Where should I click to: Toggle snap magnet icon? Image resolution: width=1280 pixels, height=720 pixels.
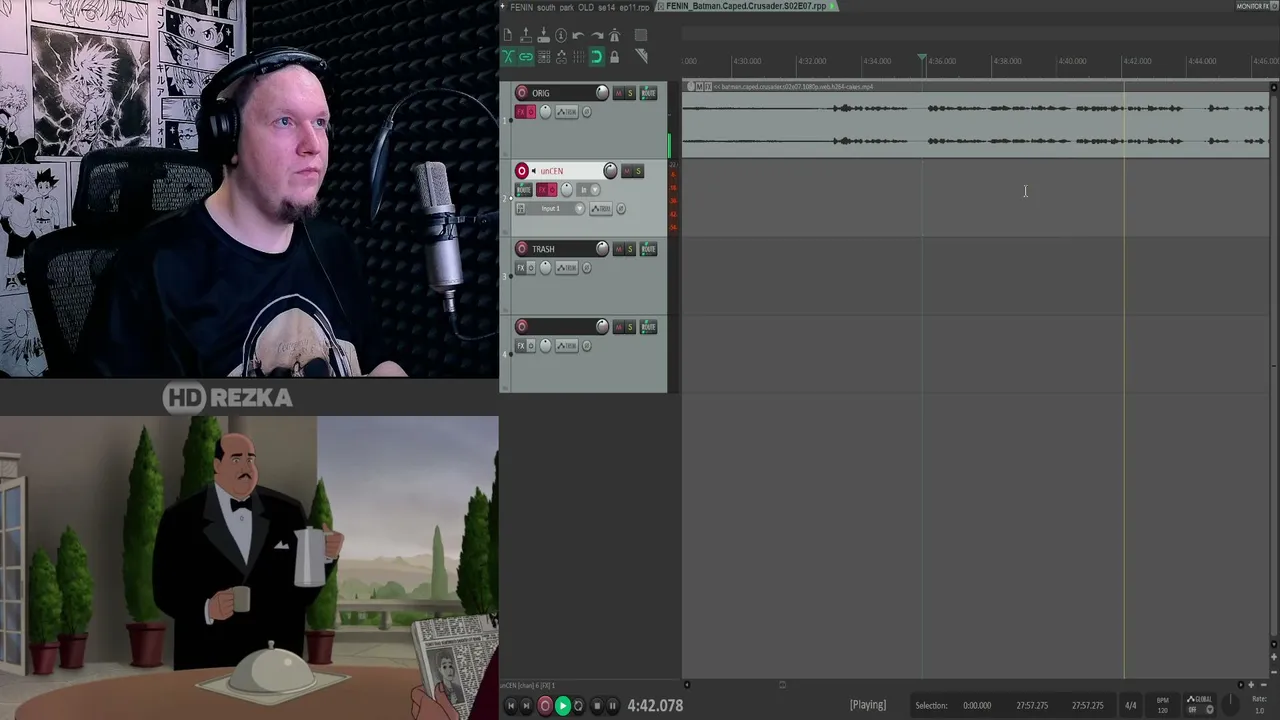pyautogui.click(x=596, y=57)
